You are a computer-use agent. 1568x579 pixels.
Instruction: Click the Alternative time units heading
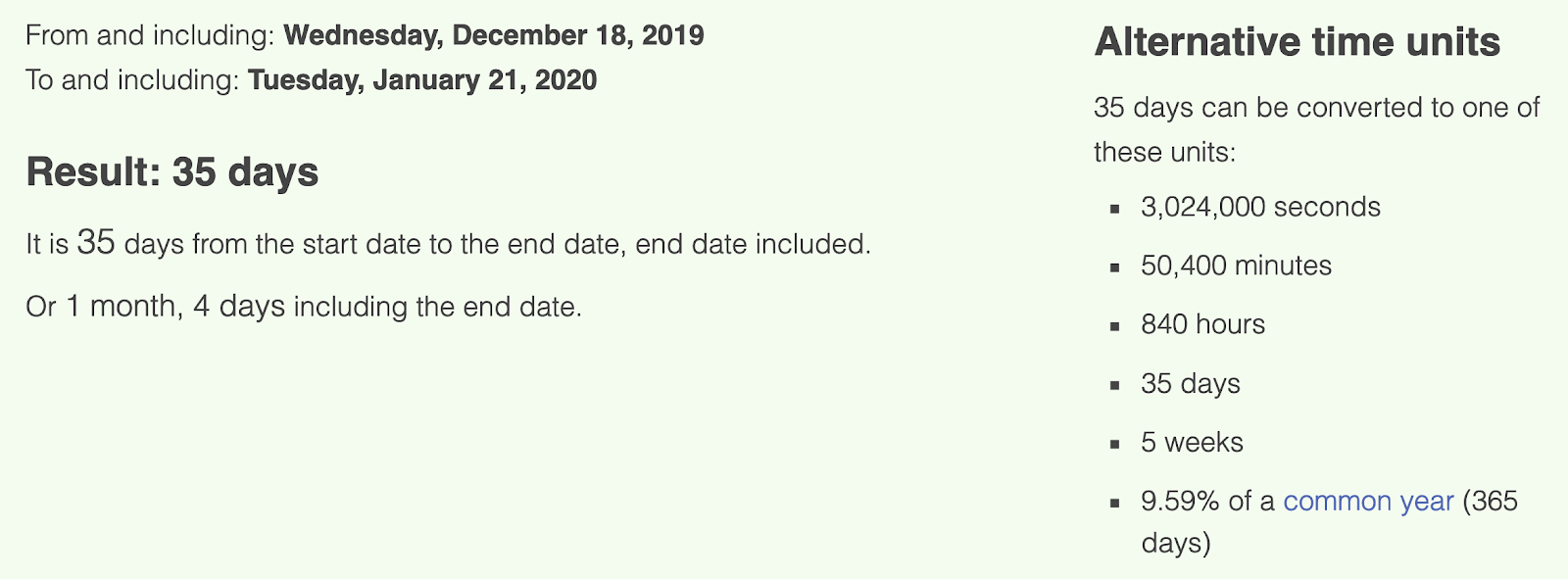tap(1298, 42)
